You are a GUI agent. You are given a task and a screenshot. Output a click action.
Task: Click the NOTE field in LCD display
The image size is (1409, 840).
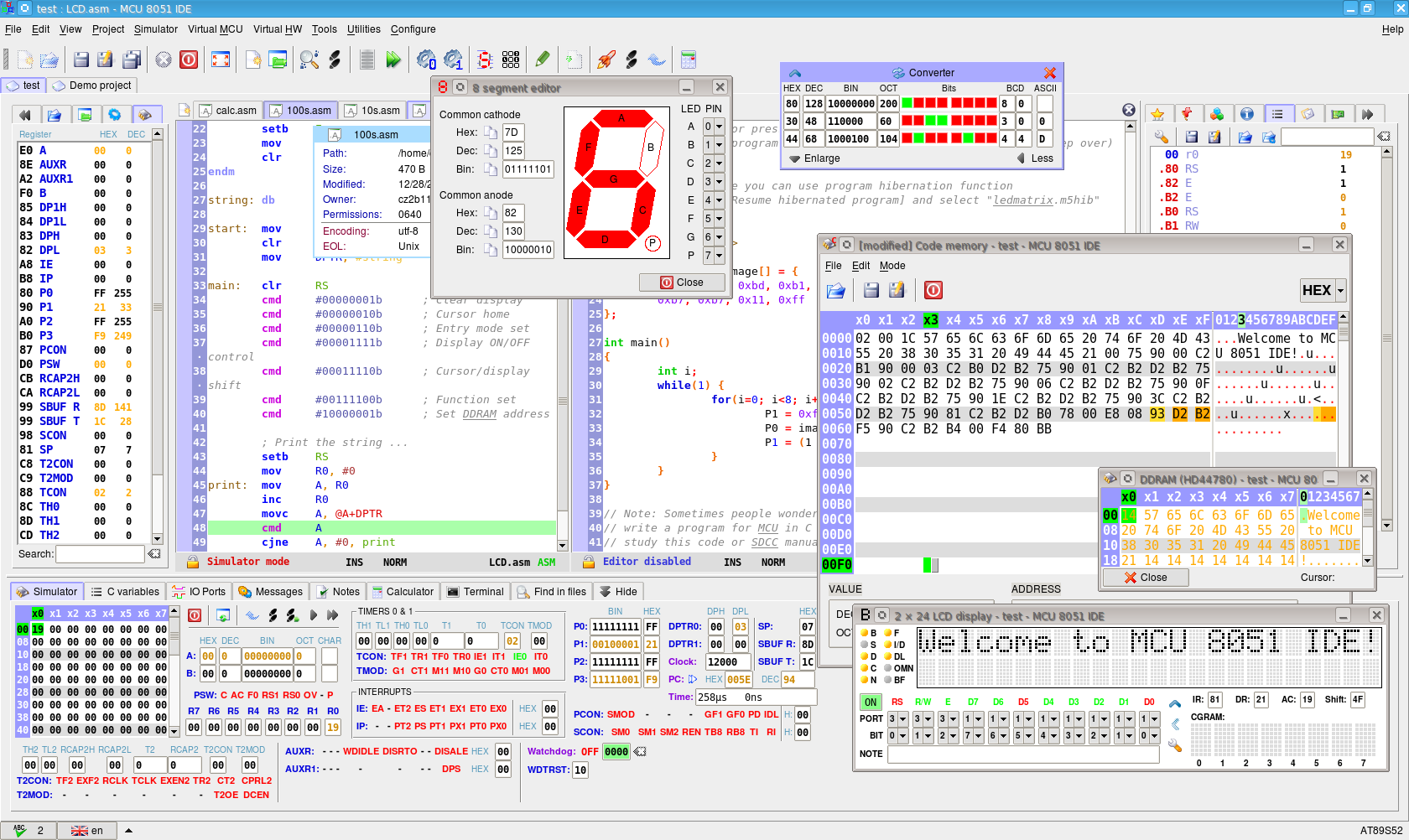pos(1023,754)
